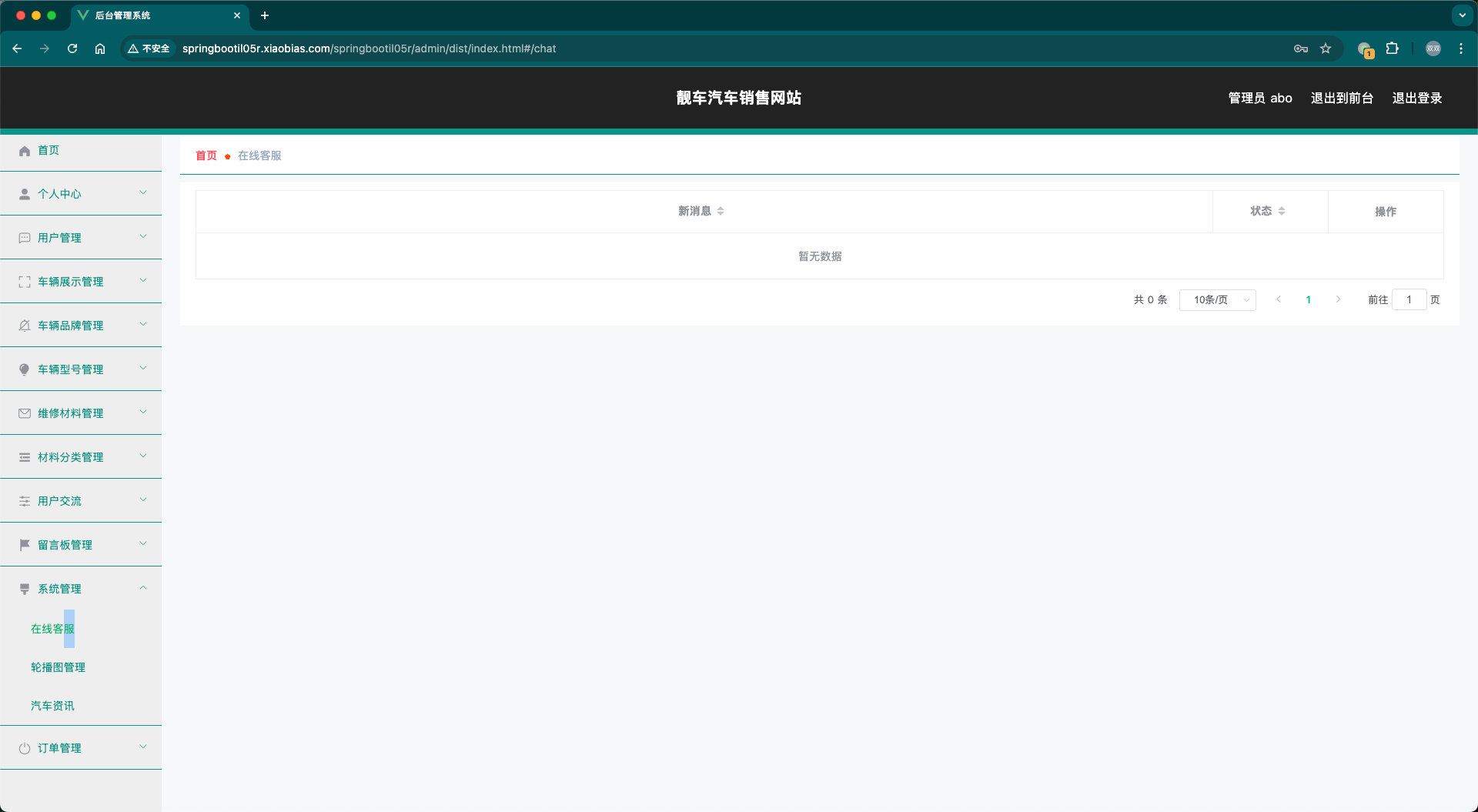Click the frame icon beside 车辆展示管理
Viewport: 1478px width, 812px height.
pyautogui.click(x=25, y=282)
